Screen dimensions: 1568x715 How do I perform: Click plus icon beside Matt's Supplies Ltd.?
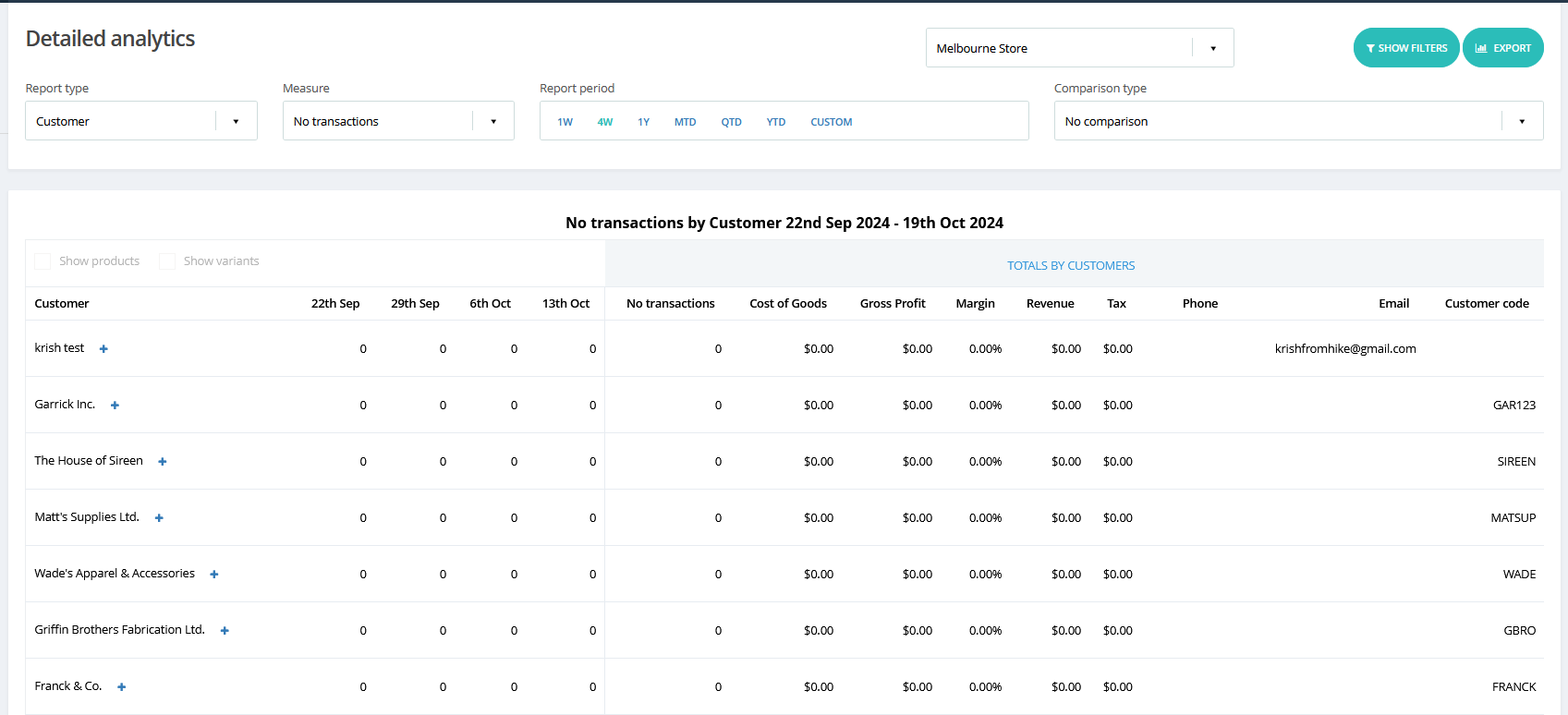(159, 518)
